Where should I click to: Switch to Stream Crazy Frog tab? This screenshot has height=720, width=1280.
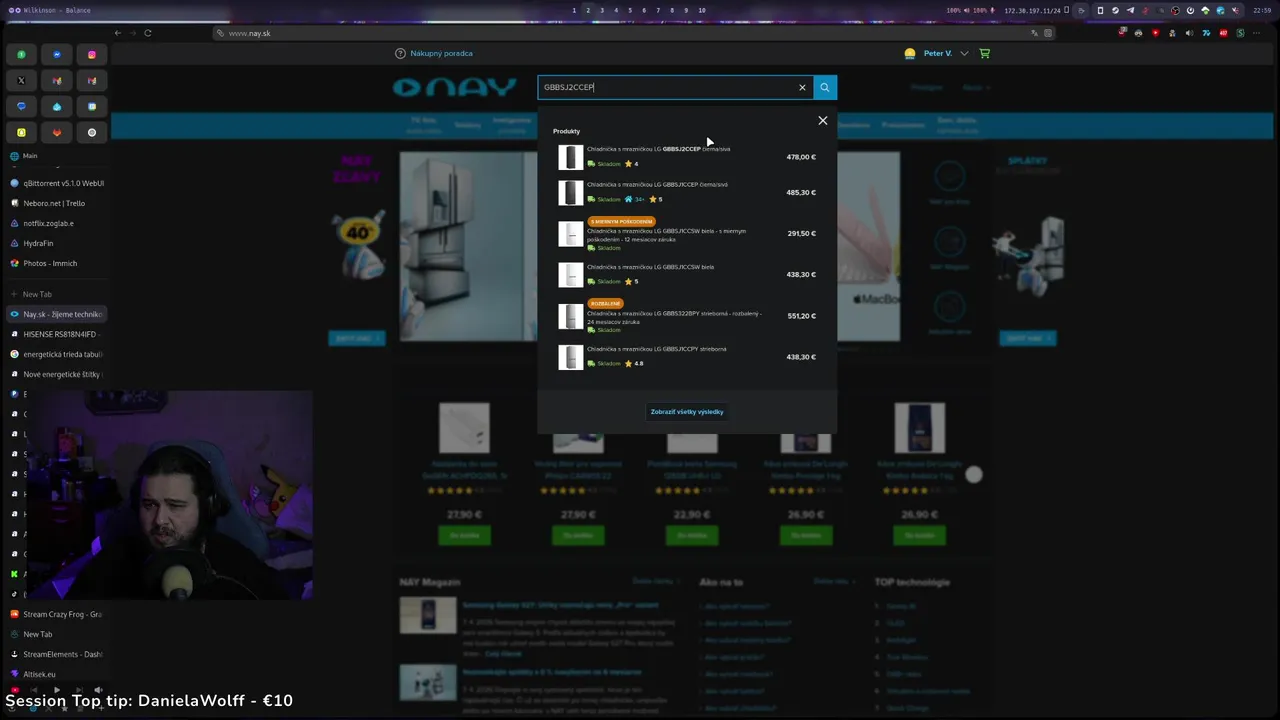click(57, 615)
